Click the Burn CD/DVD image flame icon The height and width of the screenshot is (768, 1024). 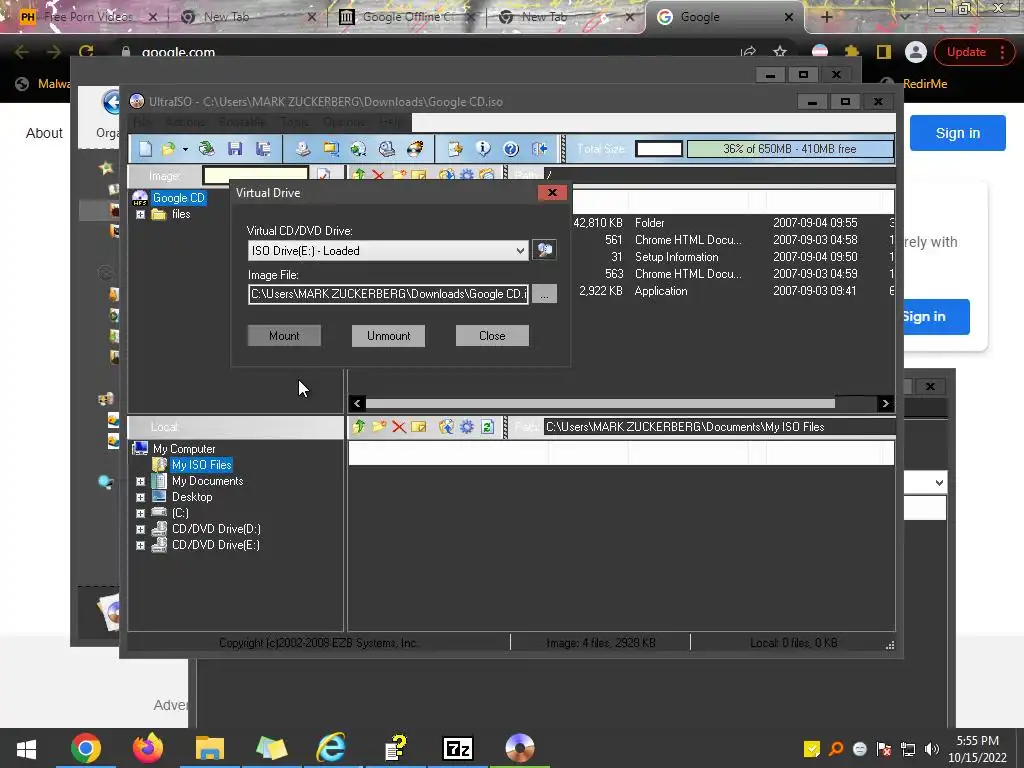pyautogui.click(x=415, y=149)
